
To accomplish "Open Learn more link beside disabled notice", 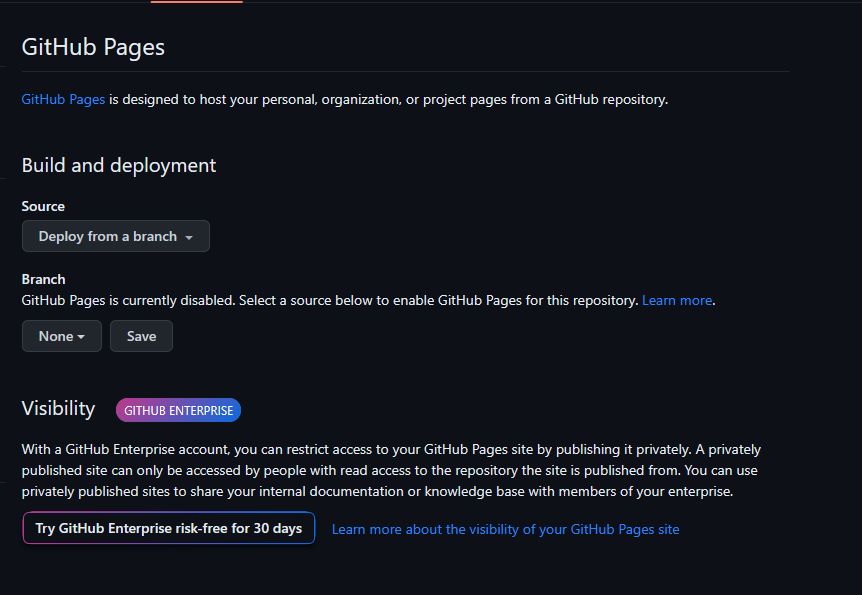I will pos(677,300).
